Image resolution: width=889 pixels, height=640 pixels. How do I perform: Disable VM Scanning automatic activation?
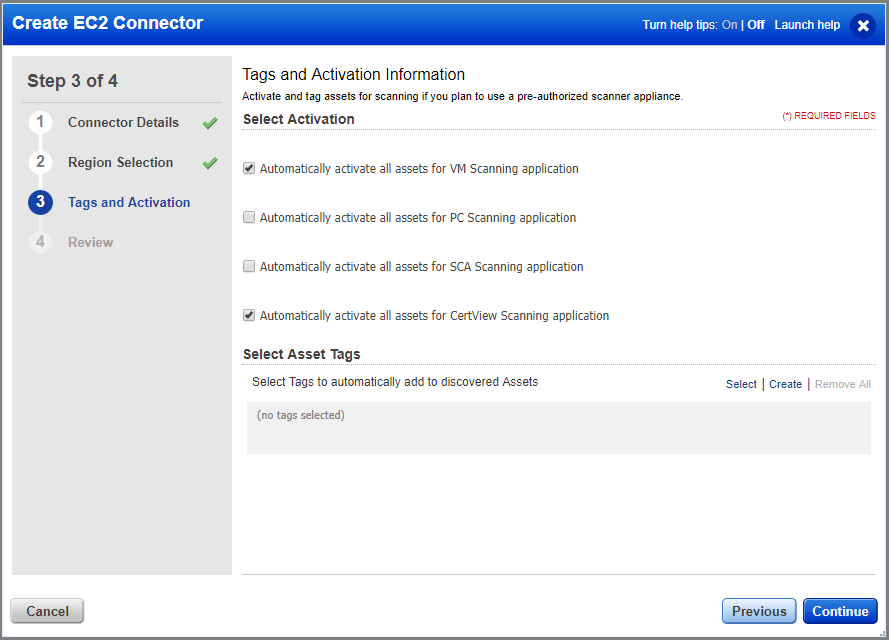coord(248,168)
